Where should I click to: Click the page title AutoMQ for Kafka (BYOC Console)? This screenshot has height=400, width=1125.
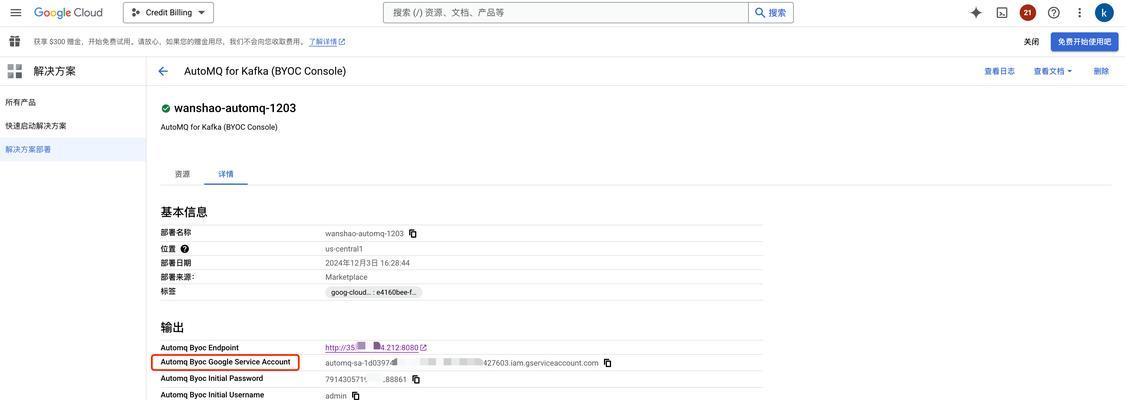pyautogui.click(x=265, y=72)
